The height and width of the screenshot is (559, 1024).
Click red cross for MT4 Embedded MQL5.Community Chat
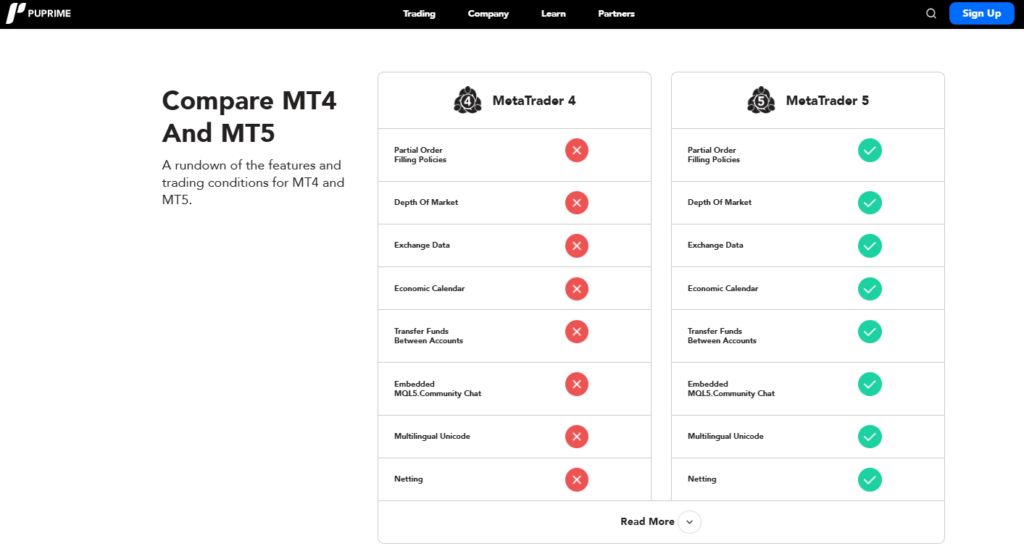point(577,385)
